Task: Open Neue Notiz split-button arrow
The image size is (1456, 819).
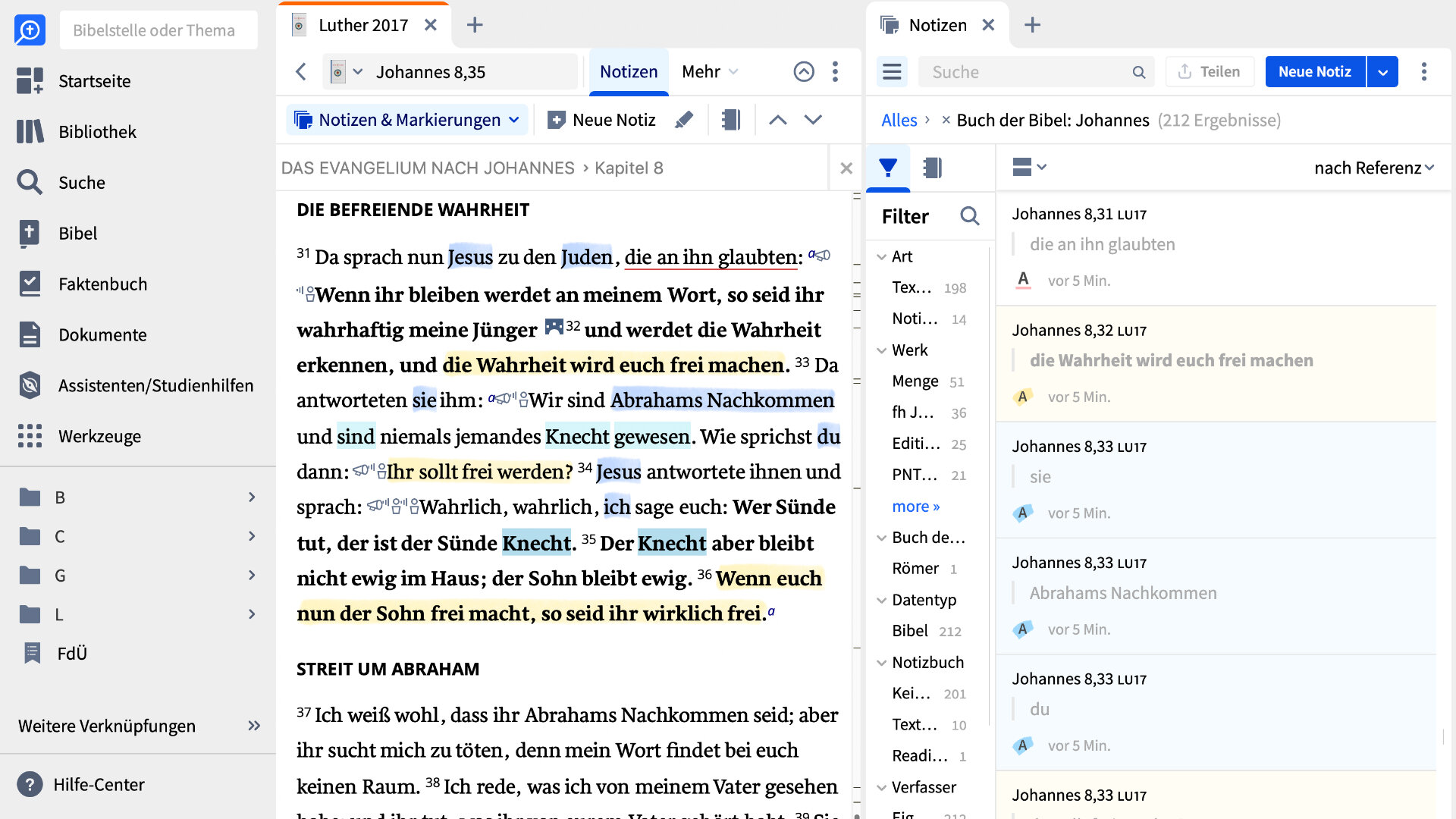Action: [x=1382, y=72]
